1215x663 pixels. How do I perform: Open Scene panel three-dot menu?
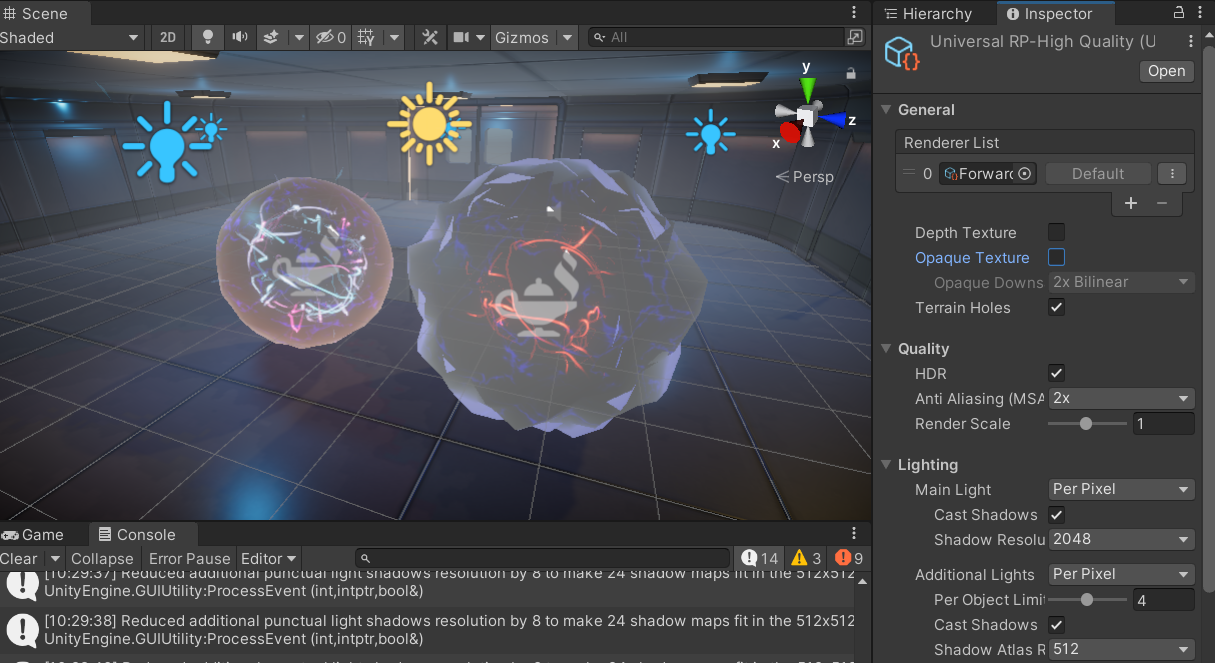pyautogui.click(x=854, y=13)
